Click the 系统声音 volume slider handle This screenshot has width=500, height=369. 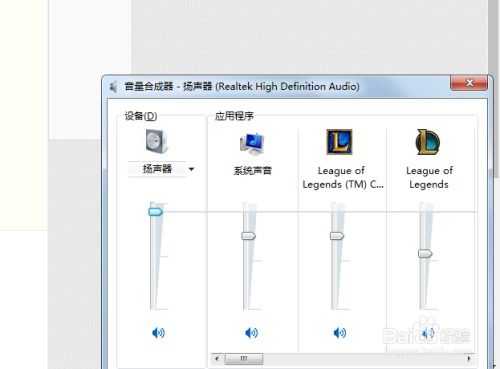248,236
